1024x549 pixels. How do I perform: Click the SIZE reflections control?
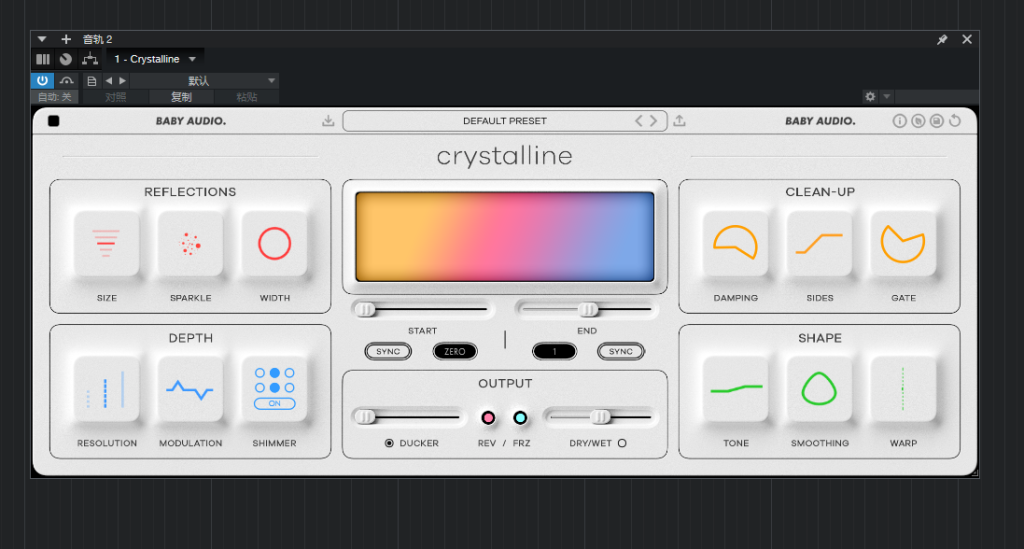coord(106,243)
